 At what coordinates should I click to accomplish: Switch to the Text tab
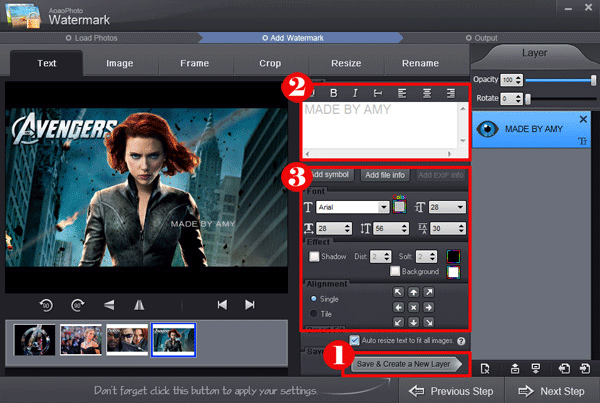[x=47, y=63]
